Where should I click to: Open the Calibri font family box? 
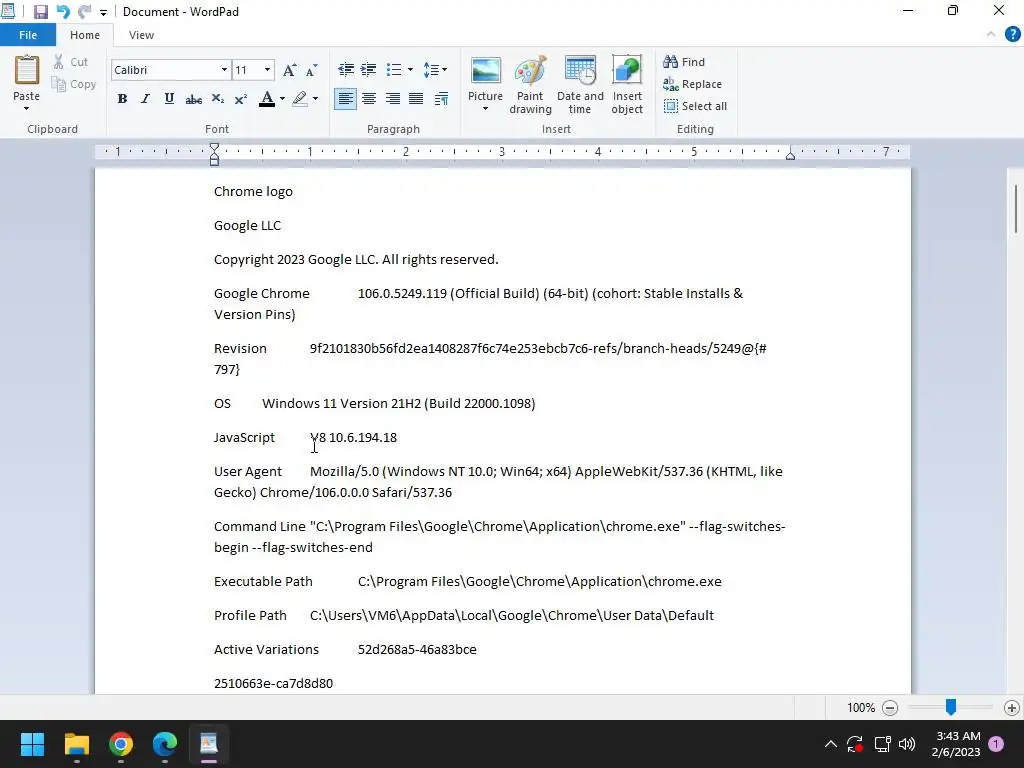(170, 70)
